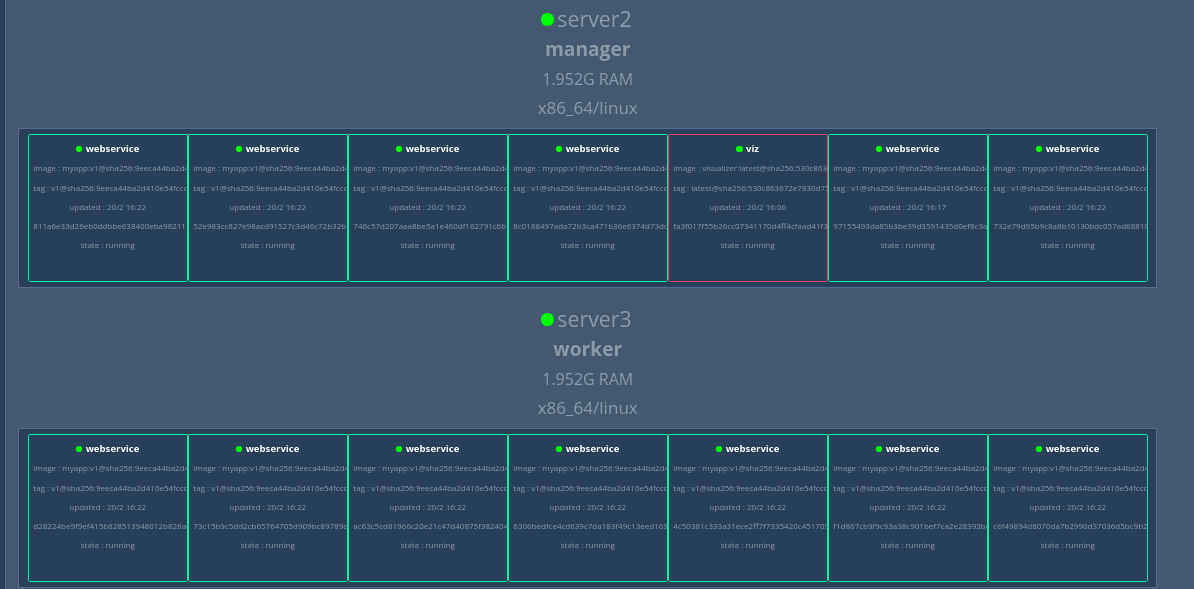Viewport: 1194px width, 589px height.
Task: Click green dot of webservice container 746c57d2
Action: [x=399, y=149]
